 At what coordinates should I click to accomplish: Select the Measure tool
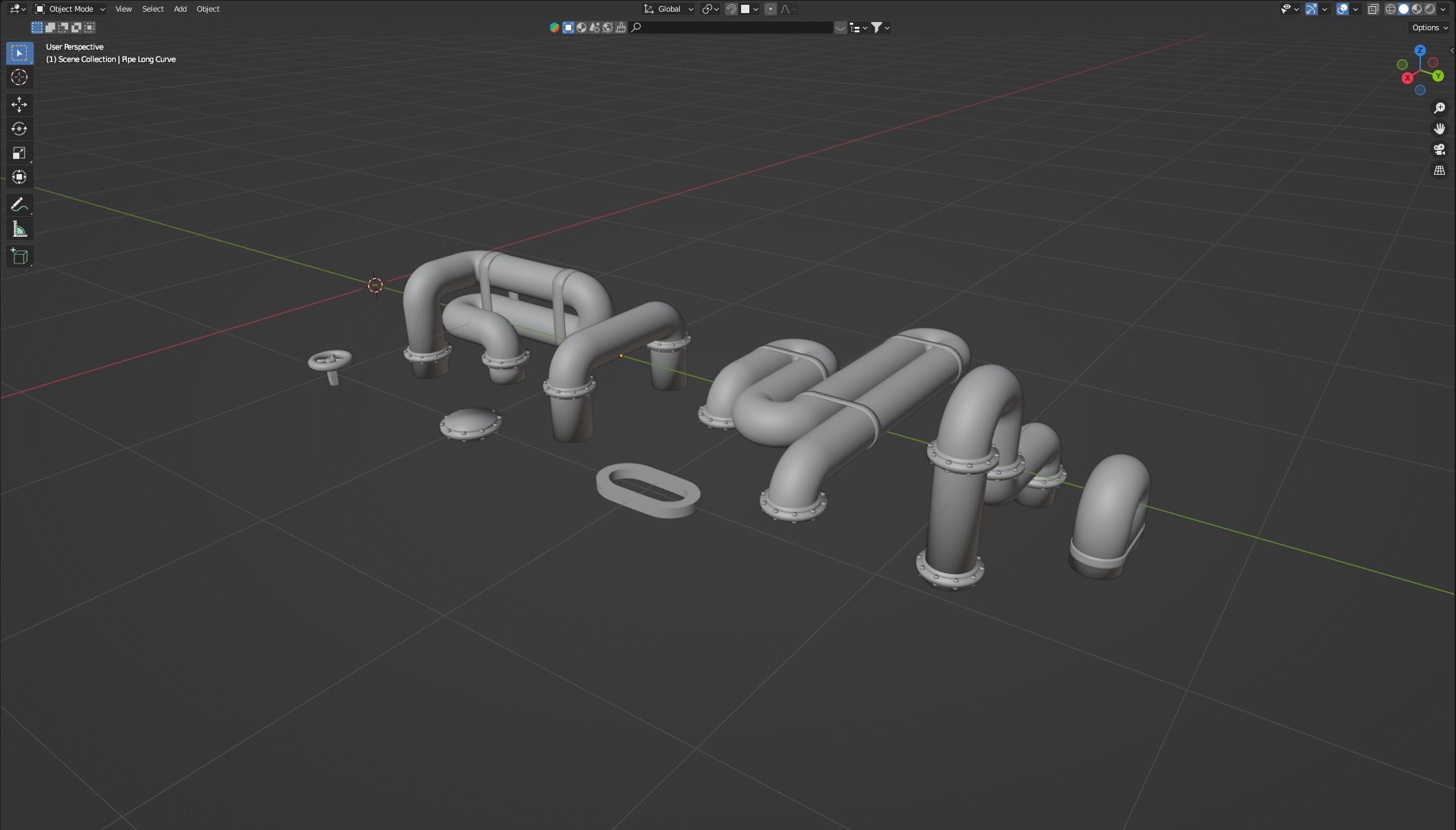[19, 228]
